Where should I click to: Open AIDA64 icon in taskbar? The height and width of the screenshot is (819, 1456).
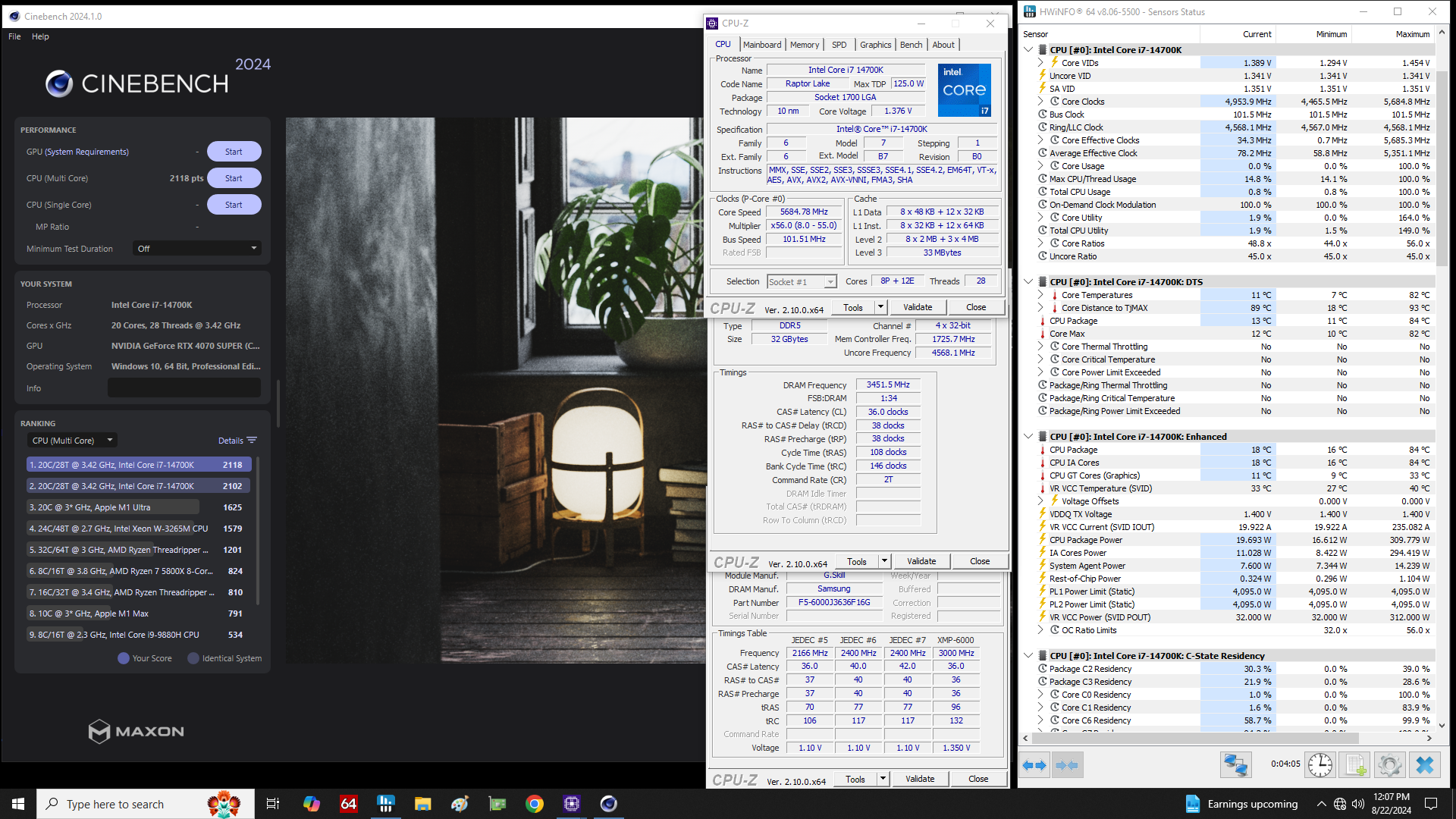349,804
